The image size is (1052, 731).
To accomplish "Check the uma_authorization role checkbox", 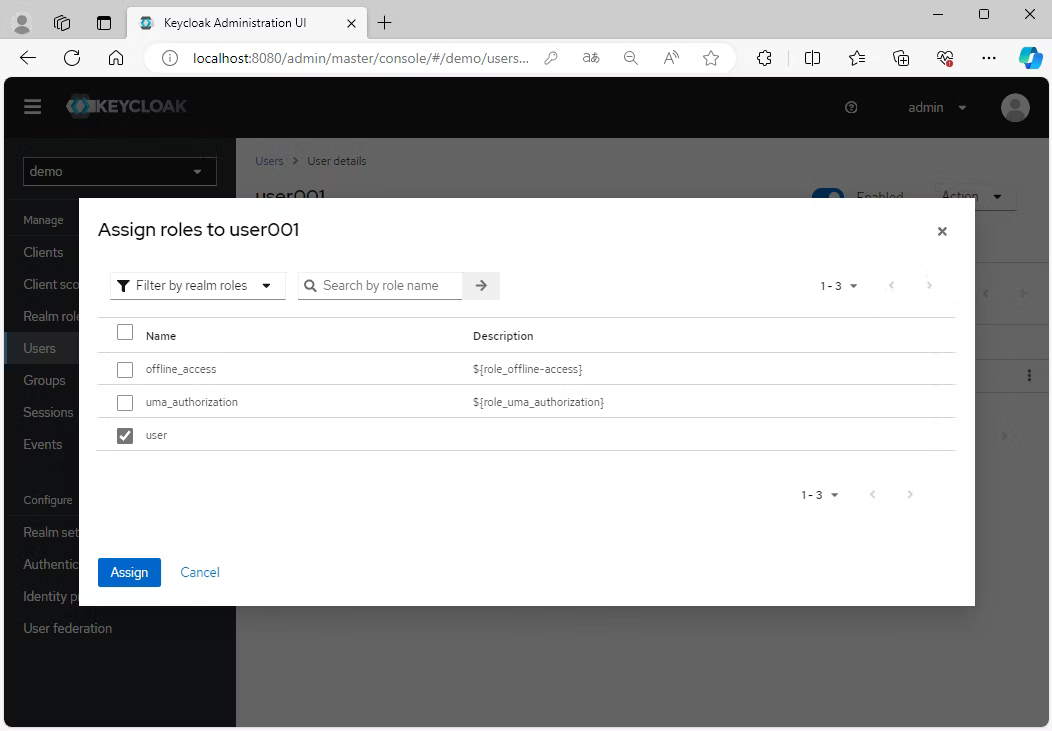I will point(125,403).
